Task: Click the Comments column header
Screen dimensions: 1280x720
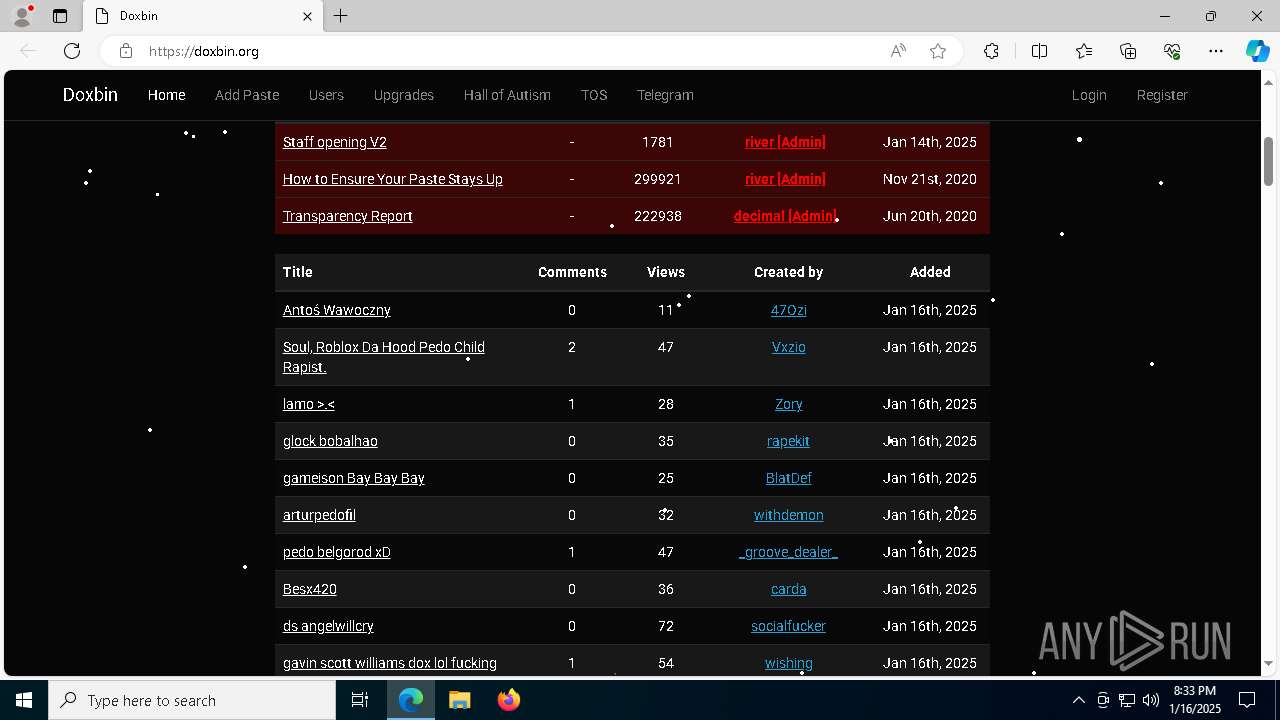Action: click(572, 272)
